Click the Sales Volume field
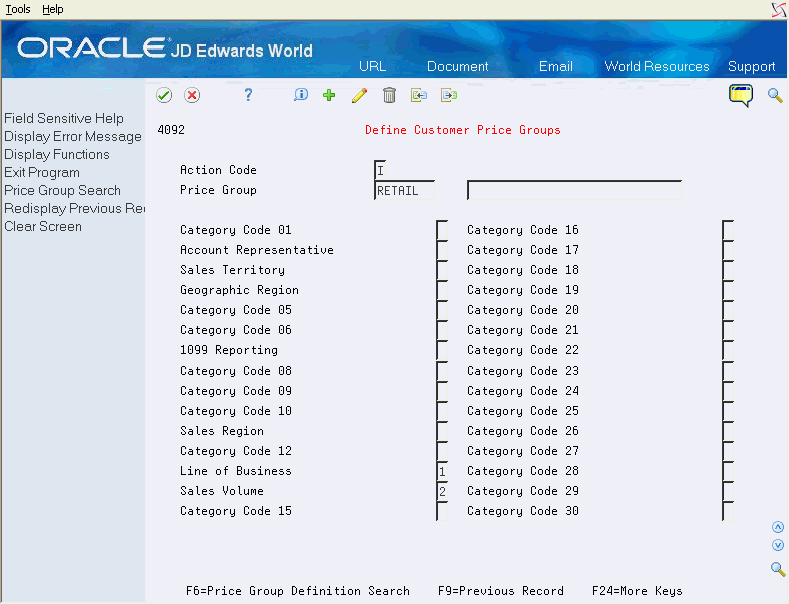 [x=442, y=491]
